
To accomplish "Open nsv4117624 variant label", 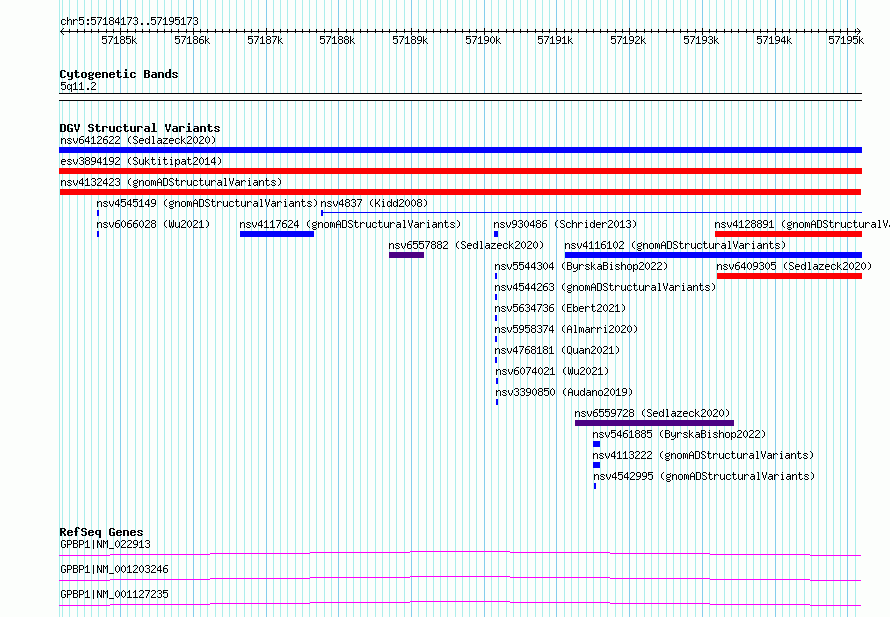I will click(350, 224).
